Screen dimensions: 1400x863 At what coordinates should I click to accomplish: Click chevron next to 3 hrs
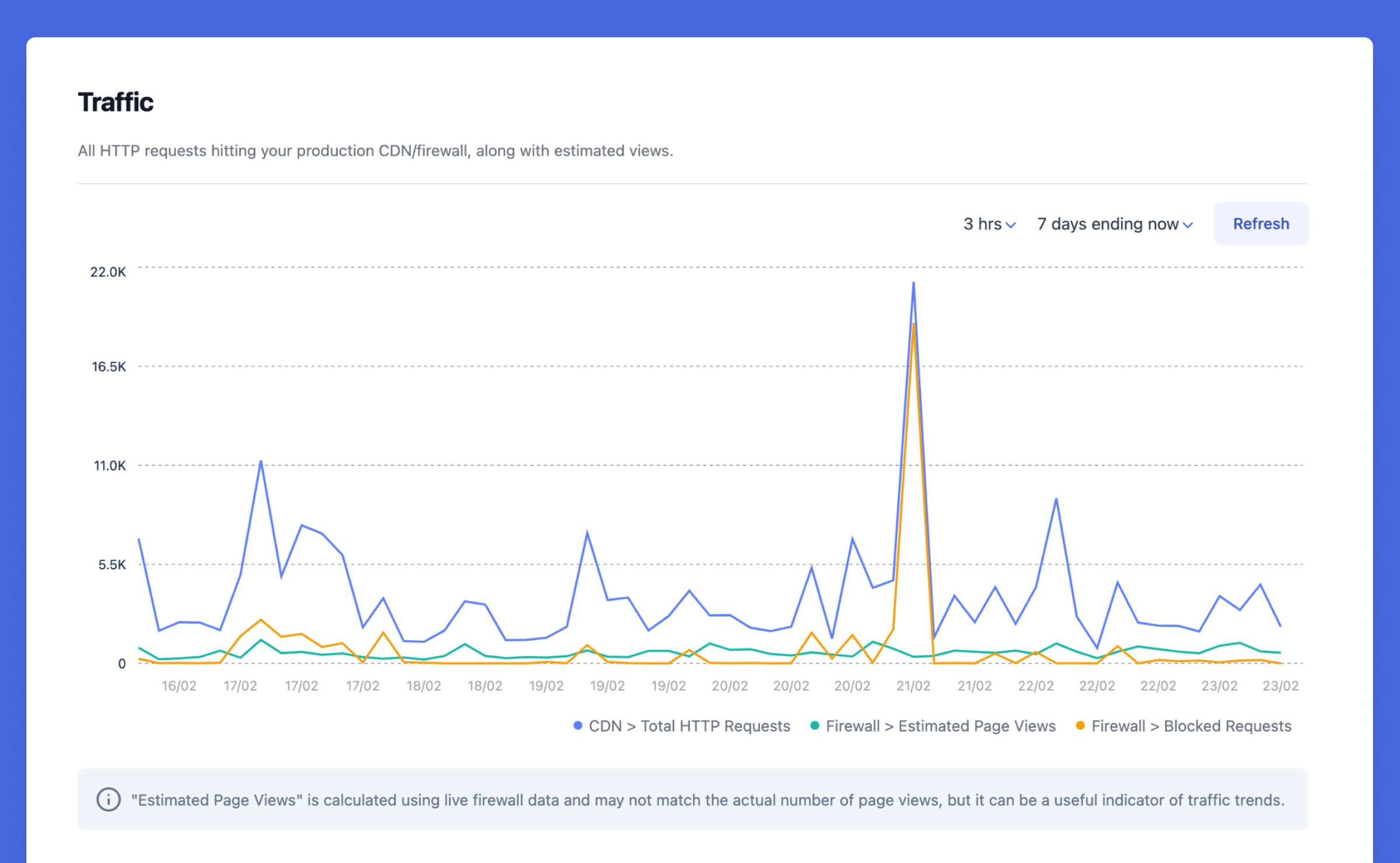[1011, 225]
